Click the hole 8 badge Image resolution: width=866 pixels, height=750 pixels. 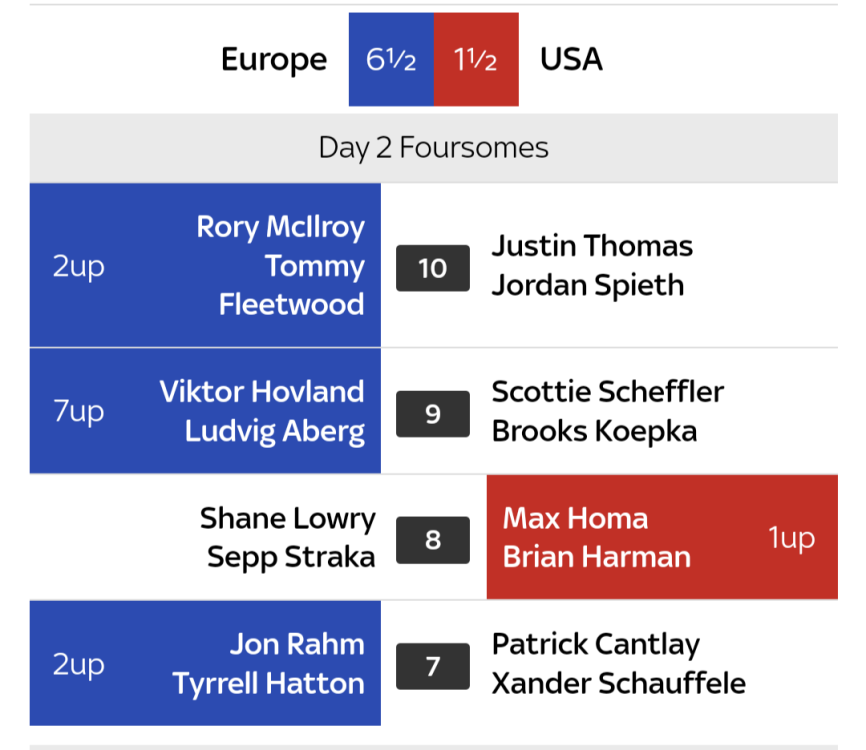tap(433, 540)
